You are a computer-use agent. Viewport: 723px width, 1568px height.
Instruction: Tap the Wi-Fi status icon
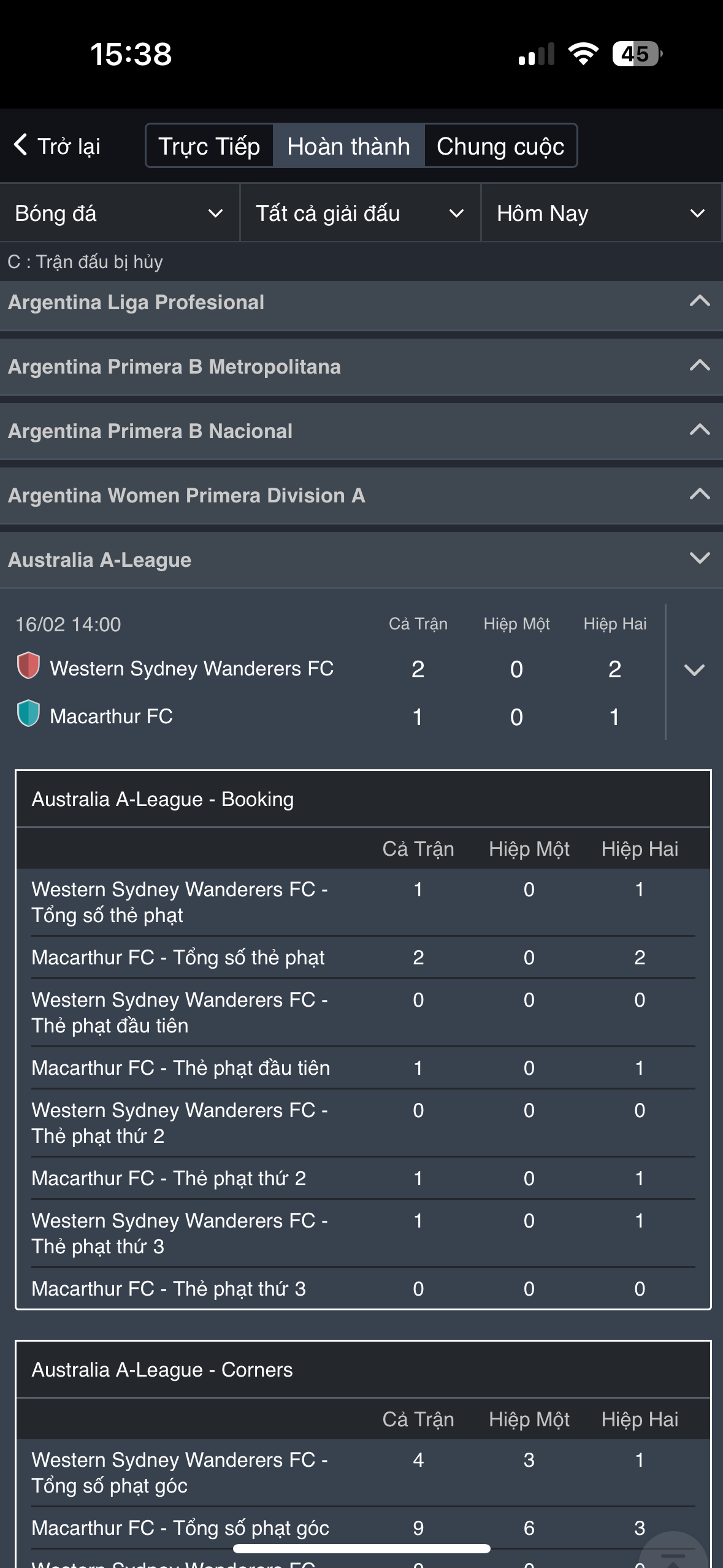coord(583,54)
